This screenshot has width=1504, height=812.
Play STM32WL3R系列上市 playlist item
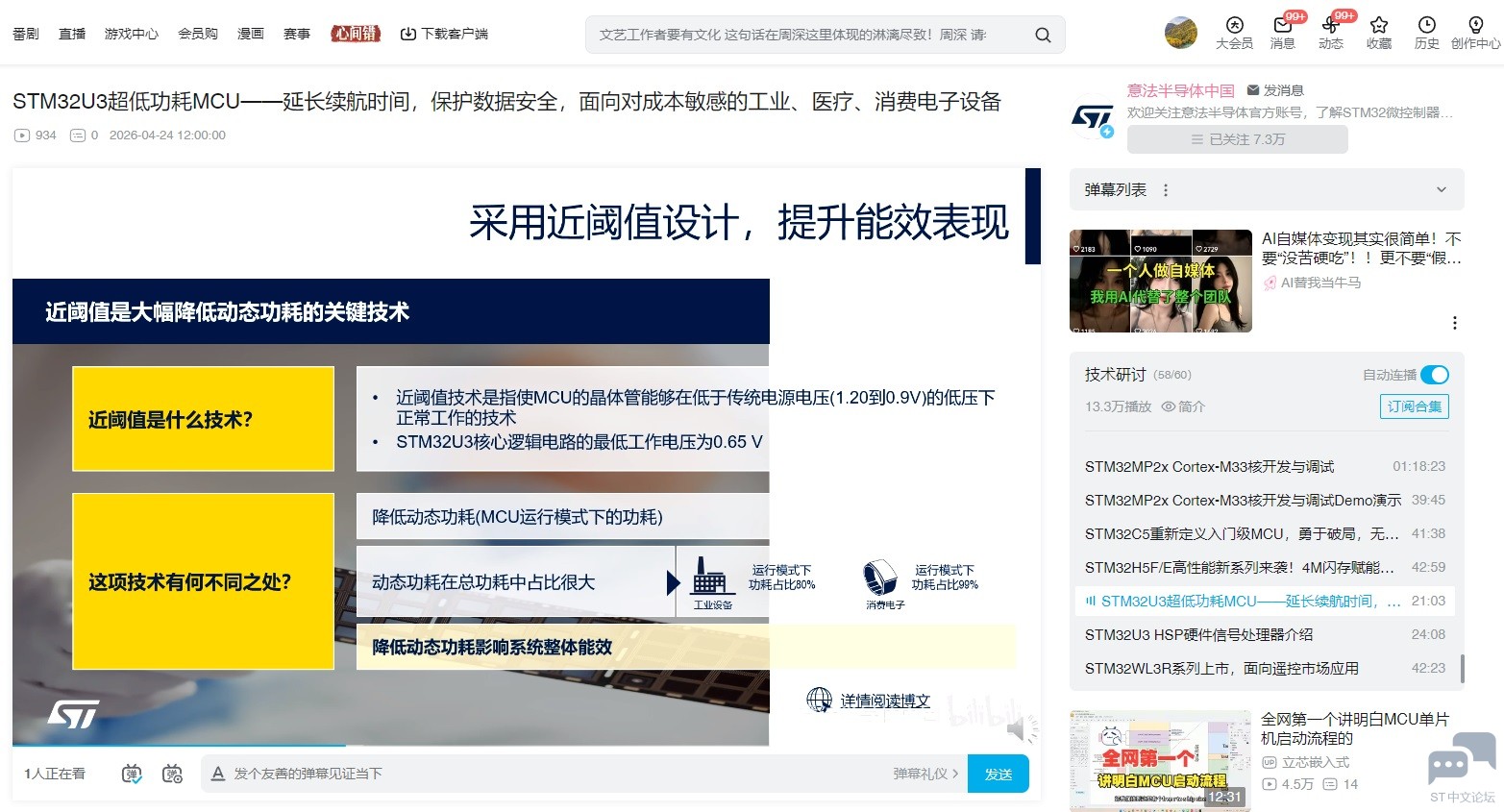[1265, 668]
